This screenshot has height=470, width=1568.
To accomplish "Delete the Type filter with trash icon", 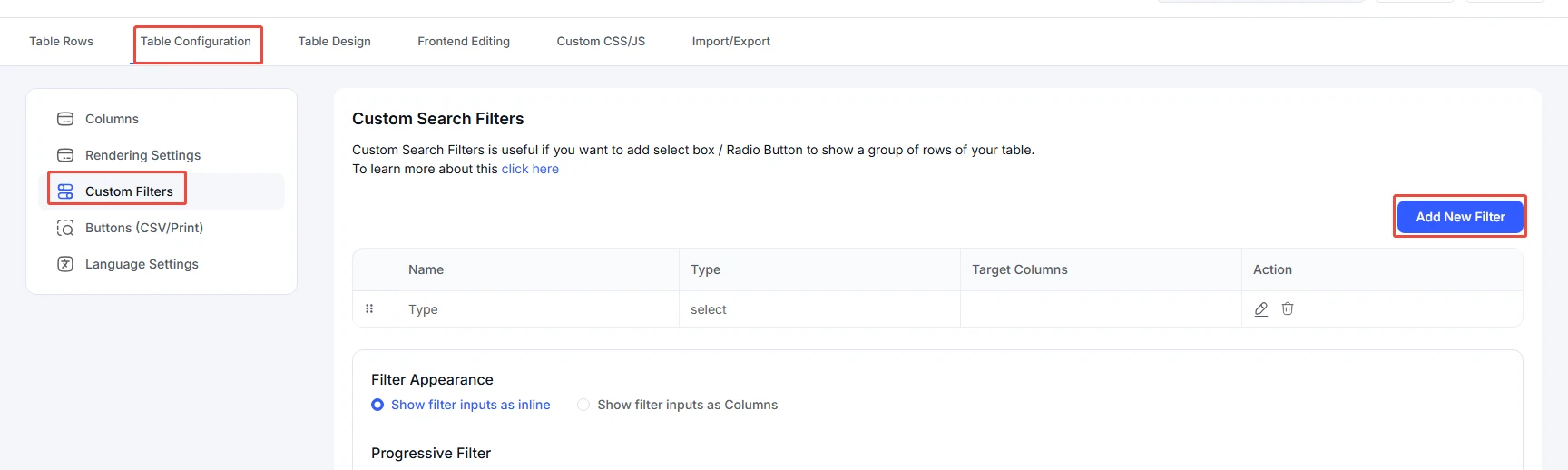I will click(1287, 308).
